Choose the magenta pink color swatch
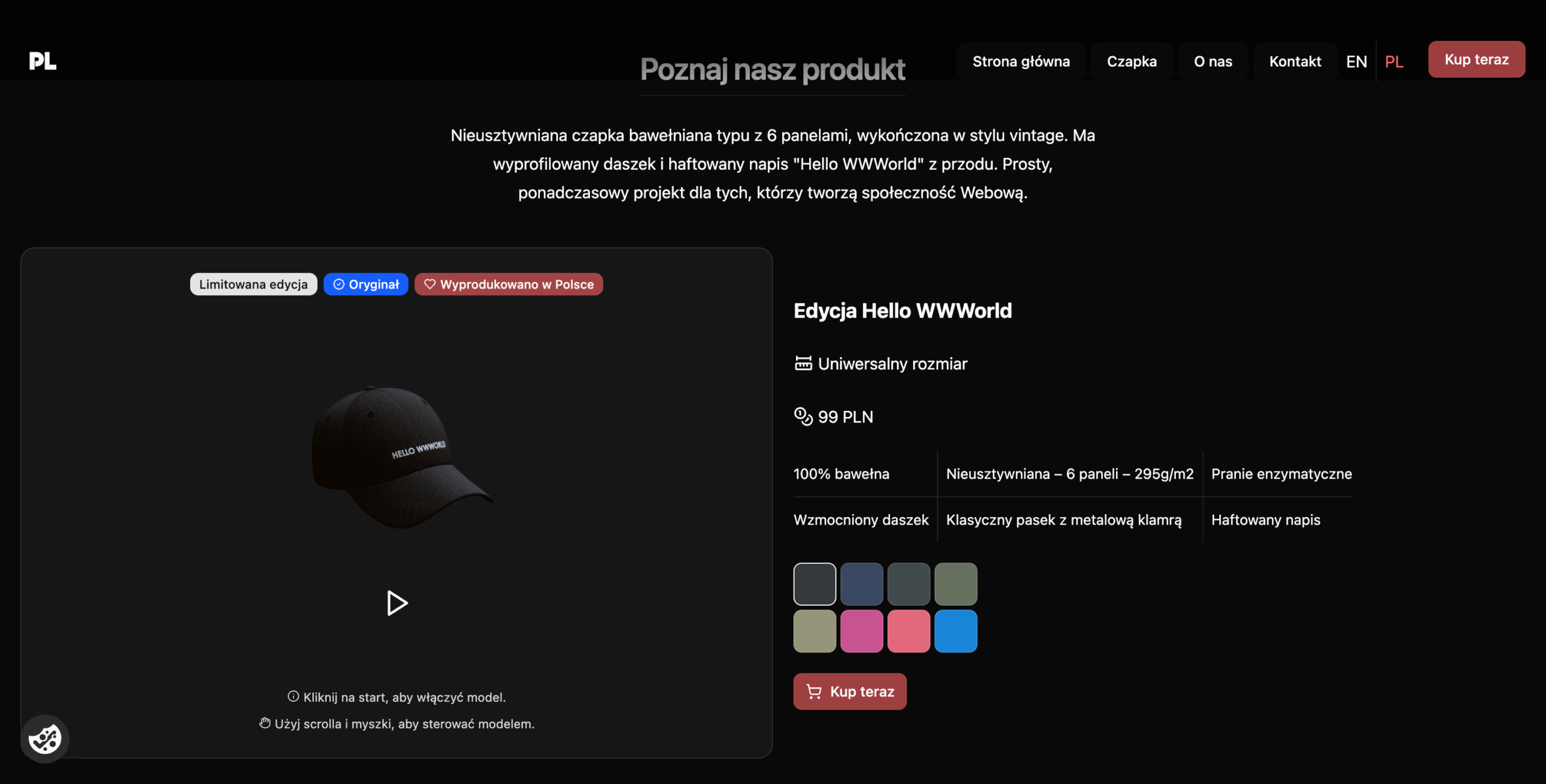Image resolution: width=1546 pixels, height=784 pixels. tap(862, 631)
